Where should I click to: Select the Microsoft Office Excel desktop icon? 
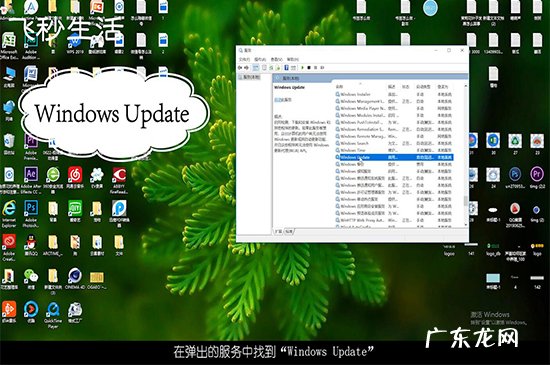point(9,46)
